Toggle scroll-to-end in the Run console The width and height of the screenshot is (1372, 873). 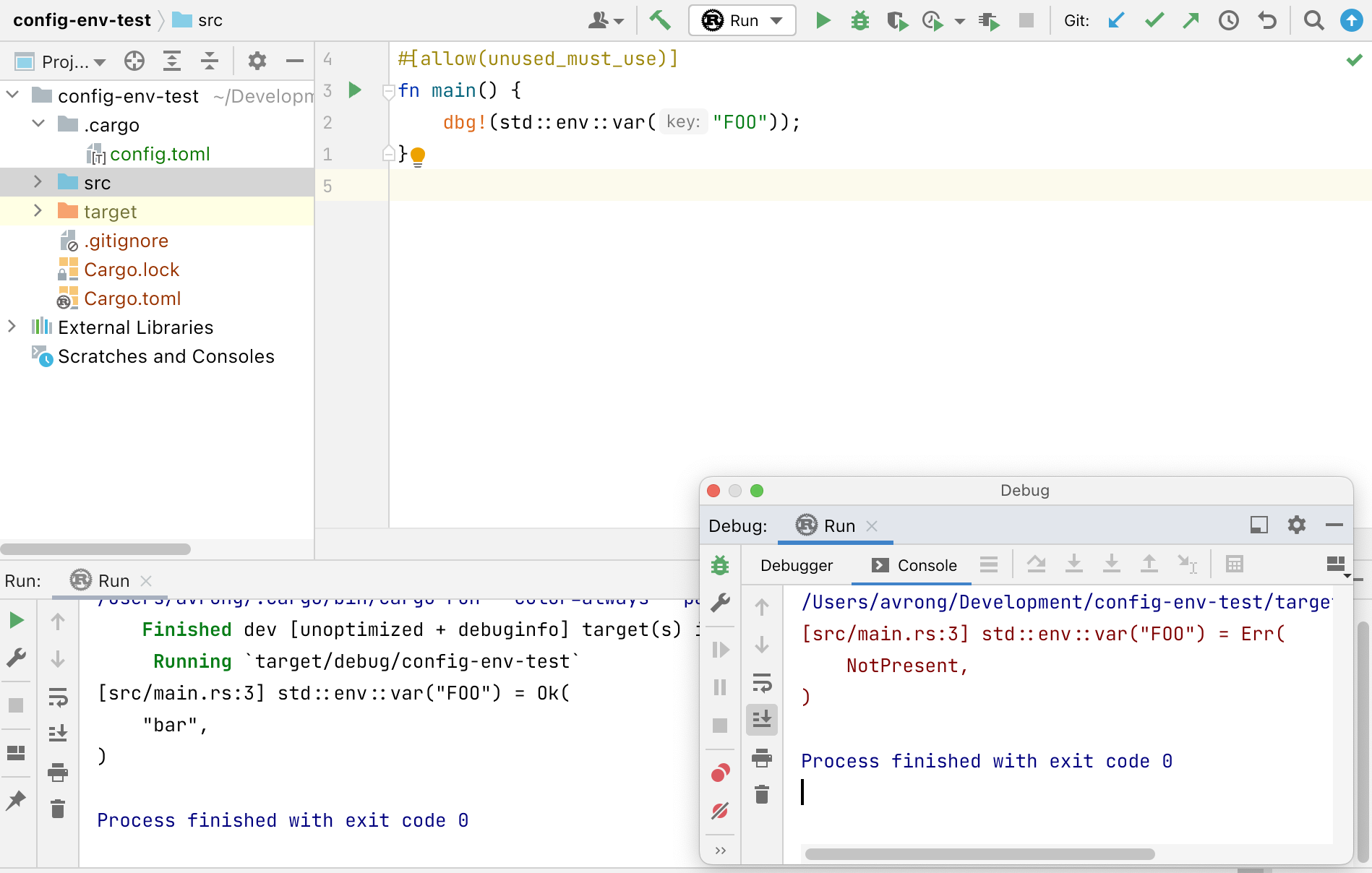click(x=58, y=734)
